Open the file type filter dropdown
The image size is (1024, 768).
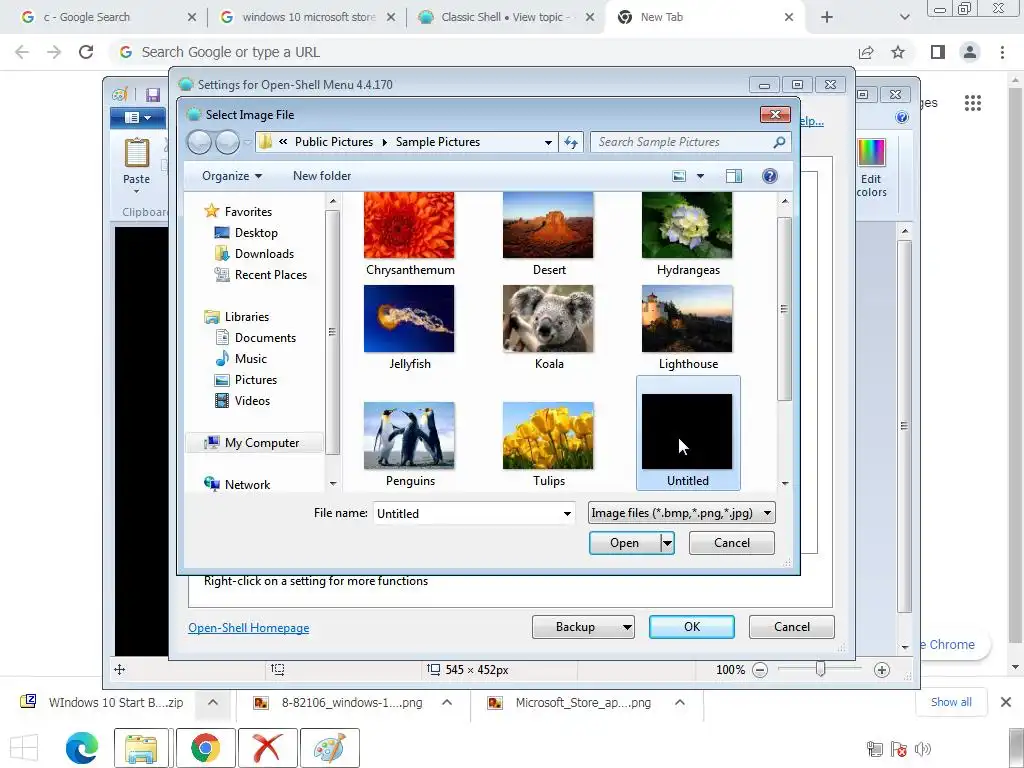682,513
